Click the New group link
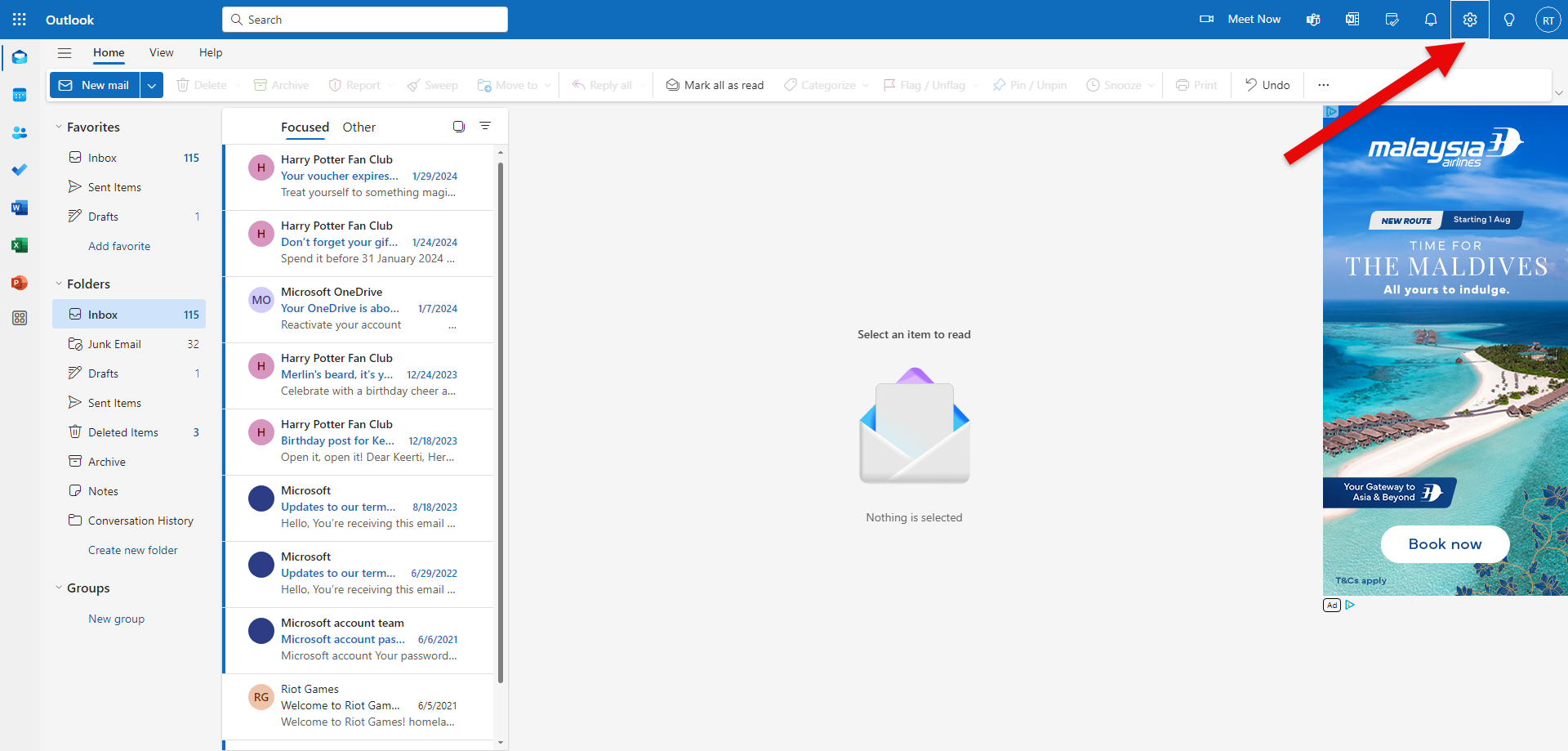The height and width of the screenshot is (751, 1568). [117, 619]
